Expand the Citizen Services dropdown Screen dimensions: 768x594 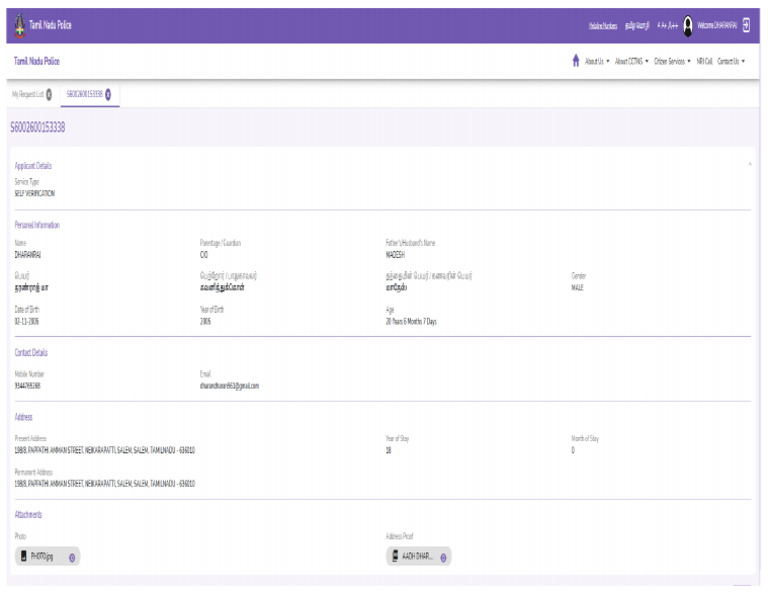click(672, 61)
